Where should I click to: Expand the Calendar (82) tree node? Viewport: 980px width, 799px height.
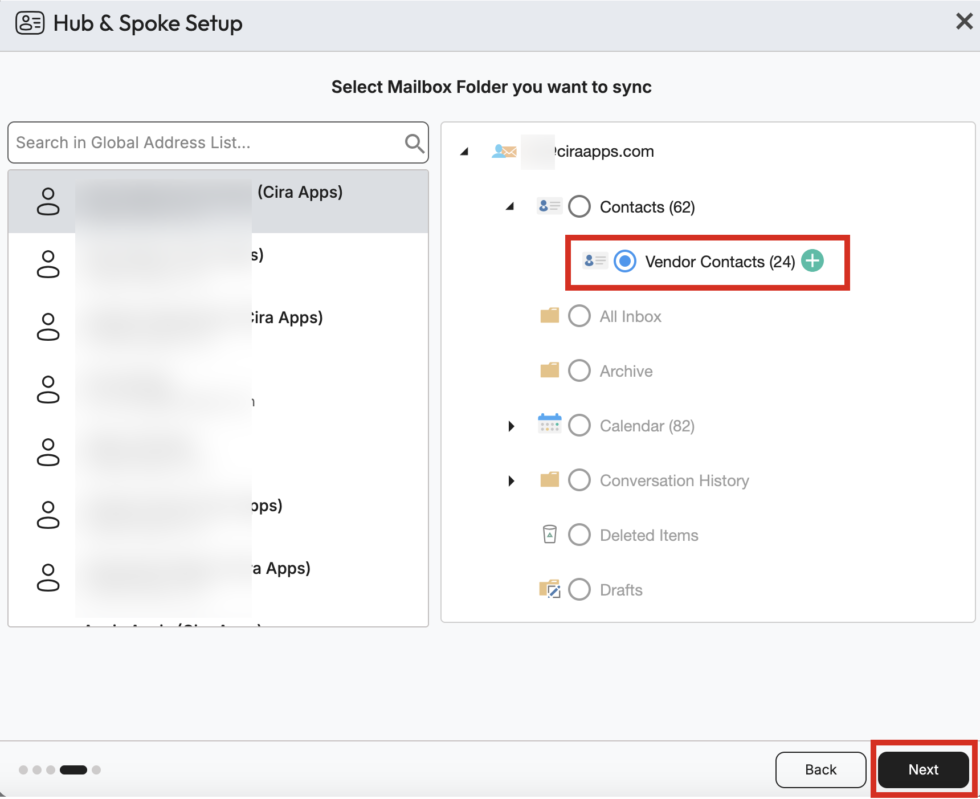(x=511, y=425)
